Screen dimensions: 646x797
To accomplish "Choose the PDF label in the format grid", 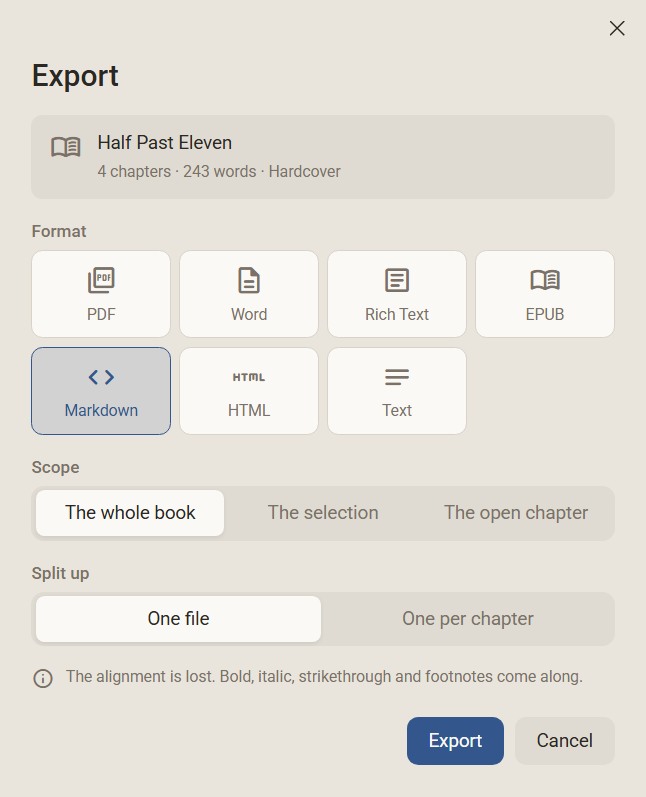I will coord(101,314).
